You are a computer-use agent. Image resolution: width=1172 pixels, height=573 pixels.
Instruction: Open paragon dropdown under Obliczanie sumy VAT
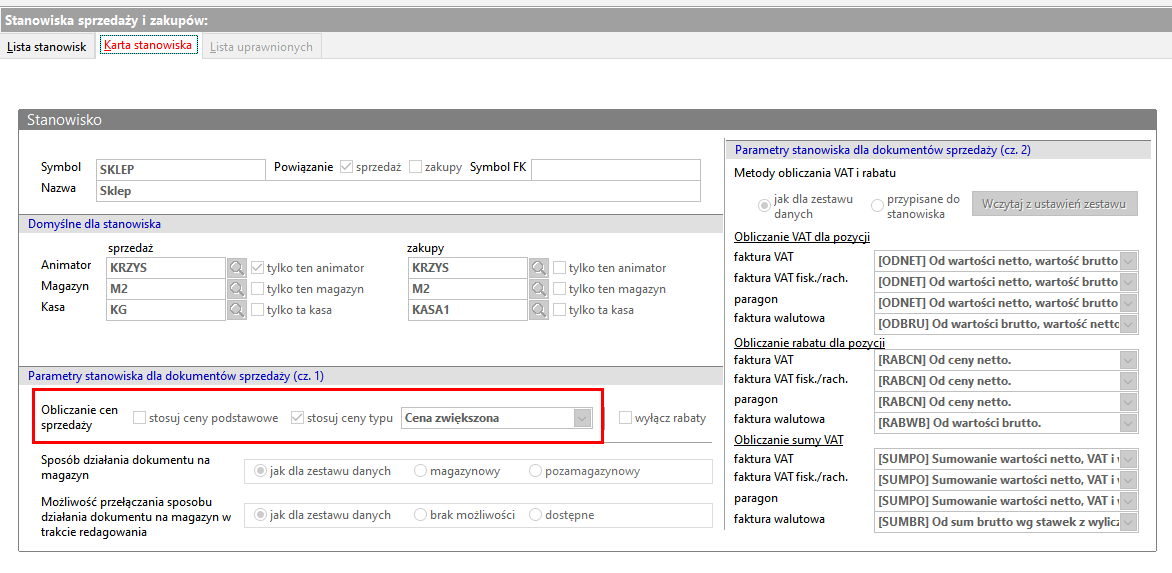[1129, 500]
